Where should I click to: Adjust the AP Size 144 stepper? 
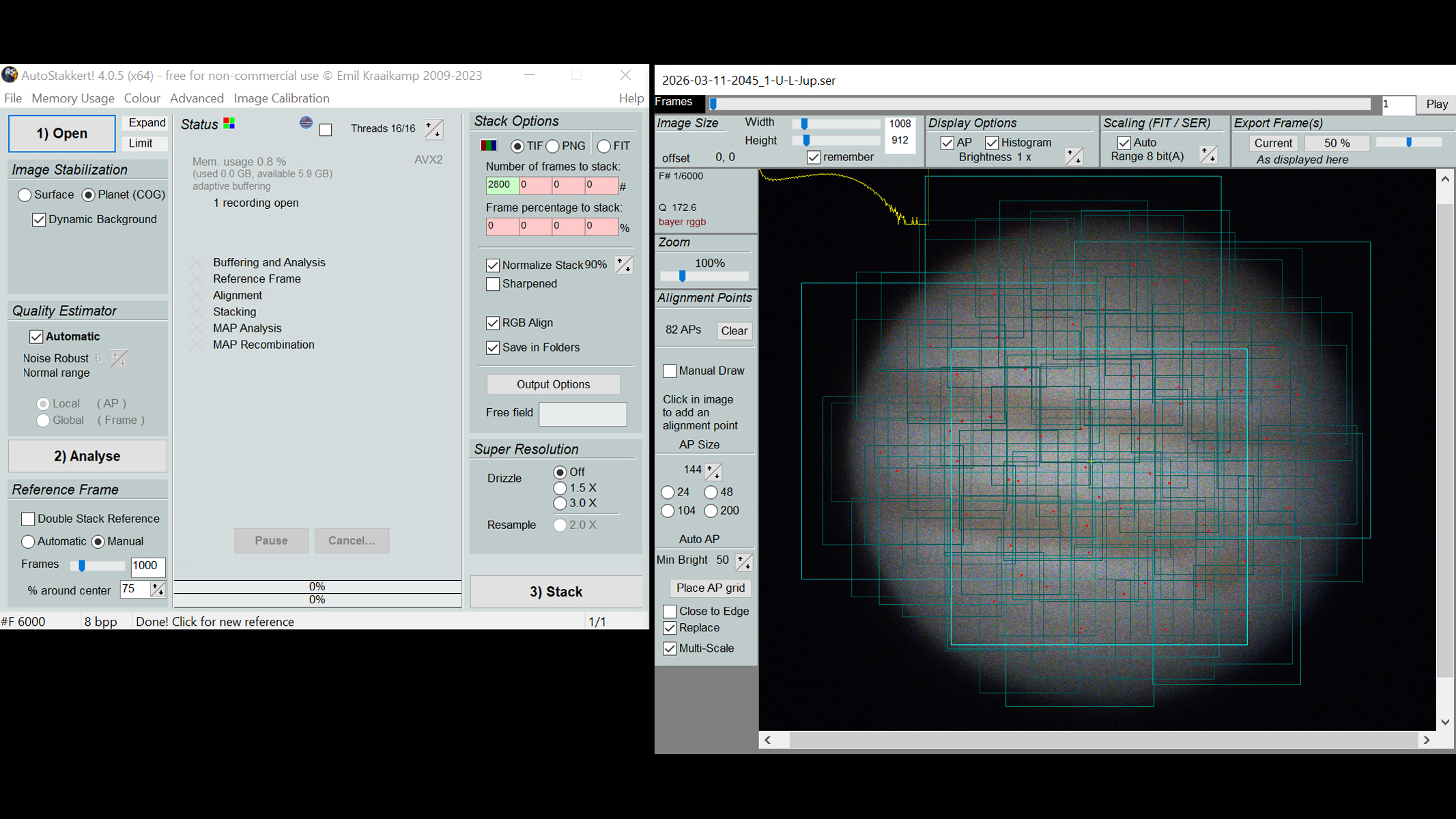pos(713,471)
